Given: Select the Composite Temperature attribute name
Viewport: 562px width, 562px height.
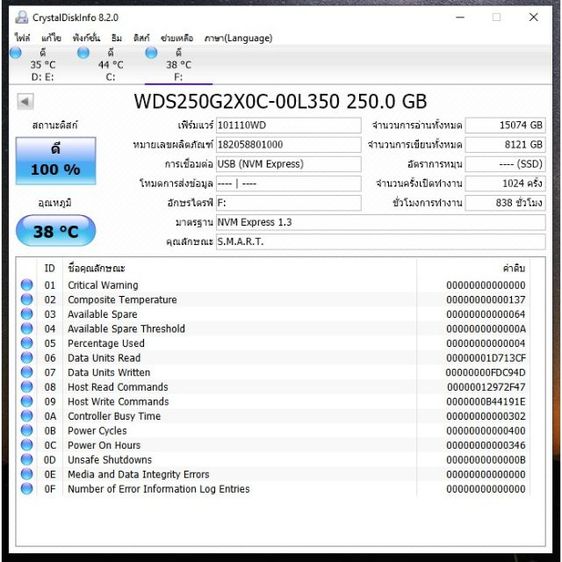Looking at the screenshot, I should pos(122,300).
